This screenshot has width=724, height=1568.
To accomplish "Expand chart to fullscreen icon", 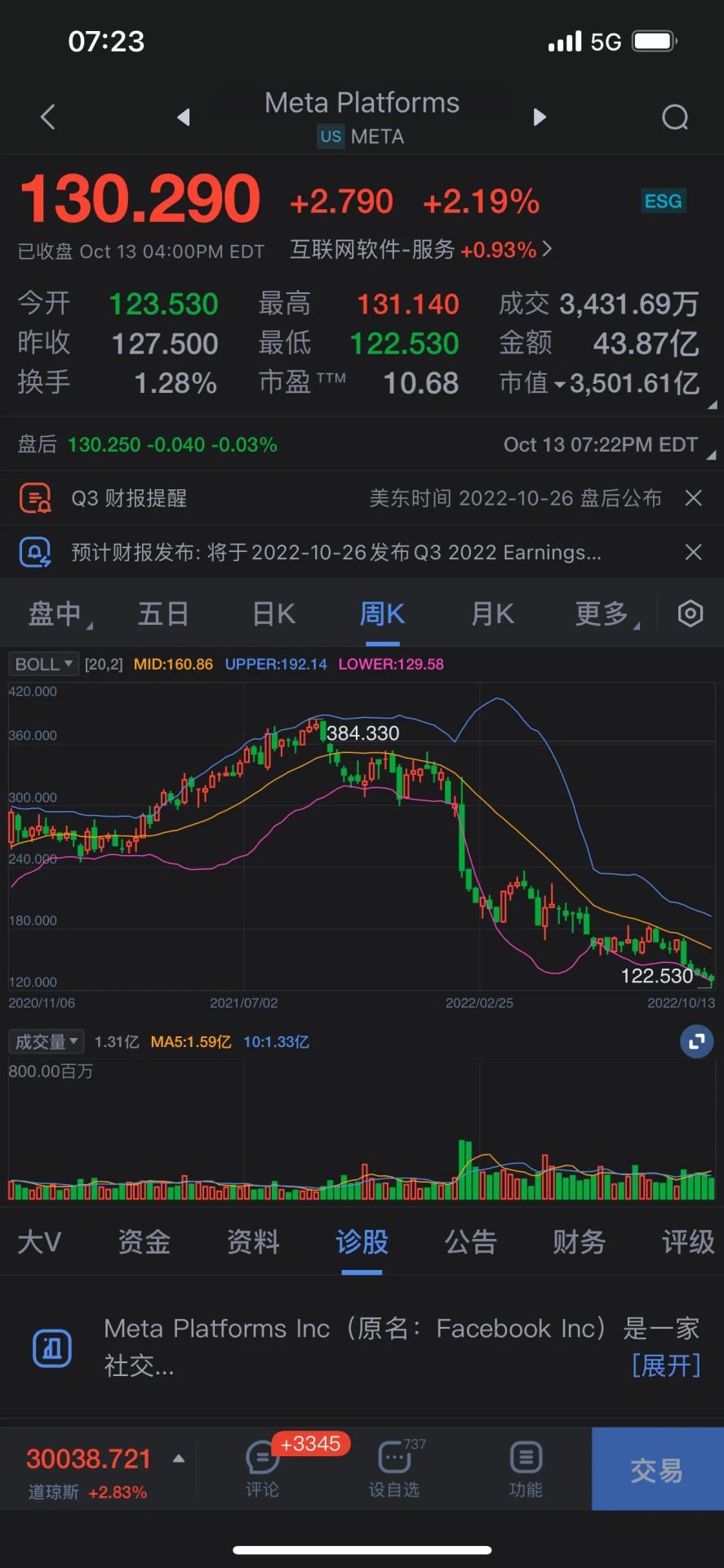I will (696, 1041).
